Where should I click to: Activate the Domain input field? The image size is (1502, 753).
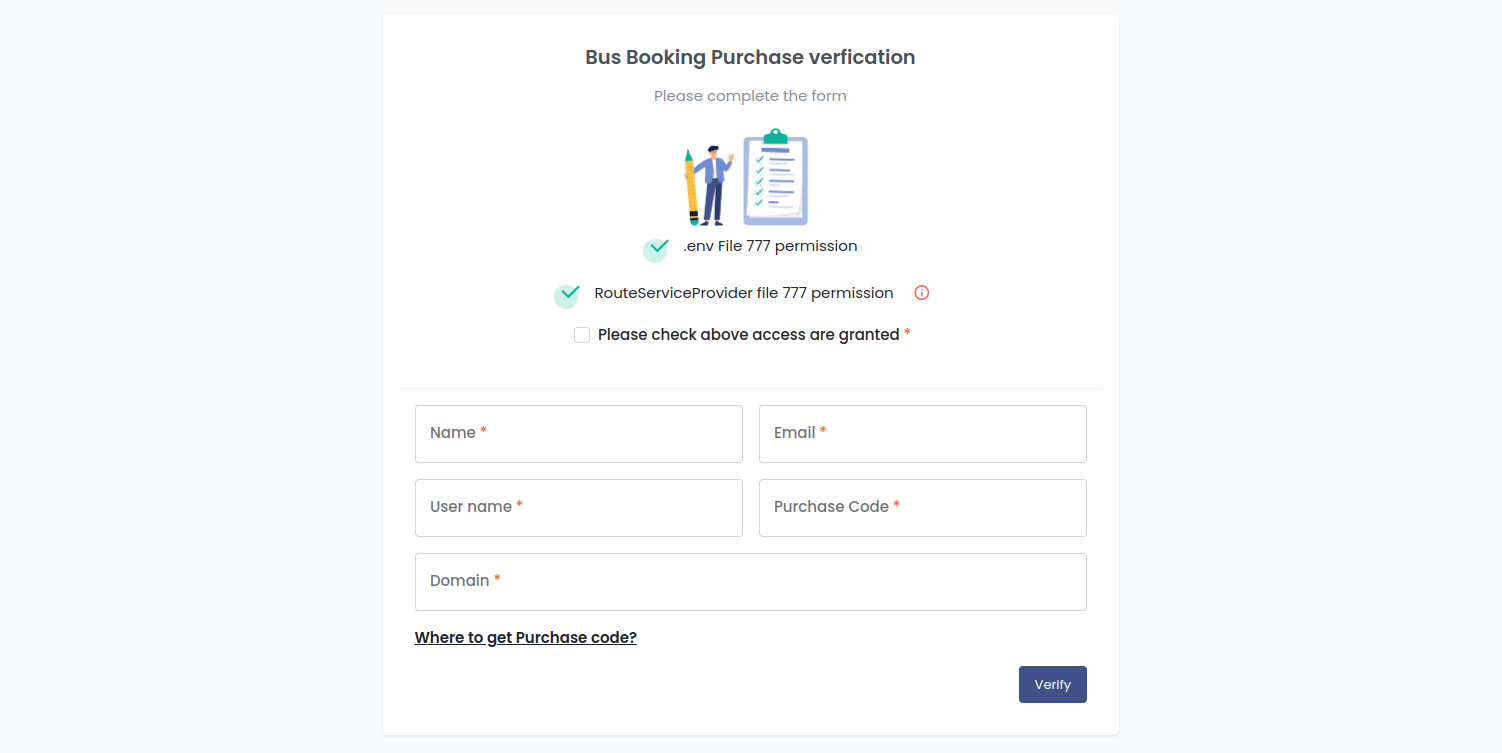[751, 582]
